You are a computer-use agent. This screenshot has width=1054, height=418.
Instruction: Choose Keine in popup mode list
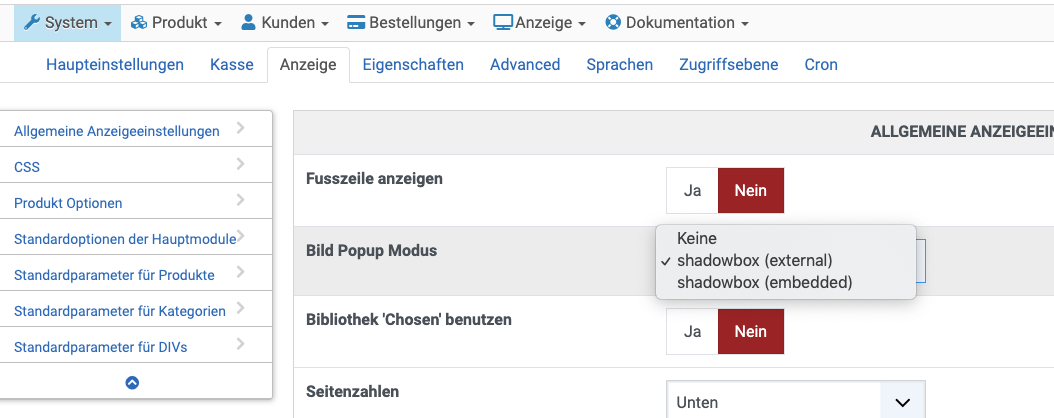pyautogui.click(x=697, y=238)
